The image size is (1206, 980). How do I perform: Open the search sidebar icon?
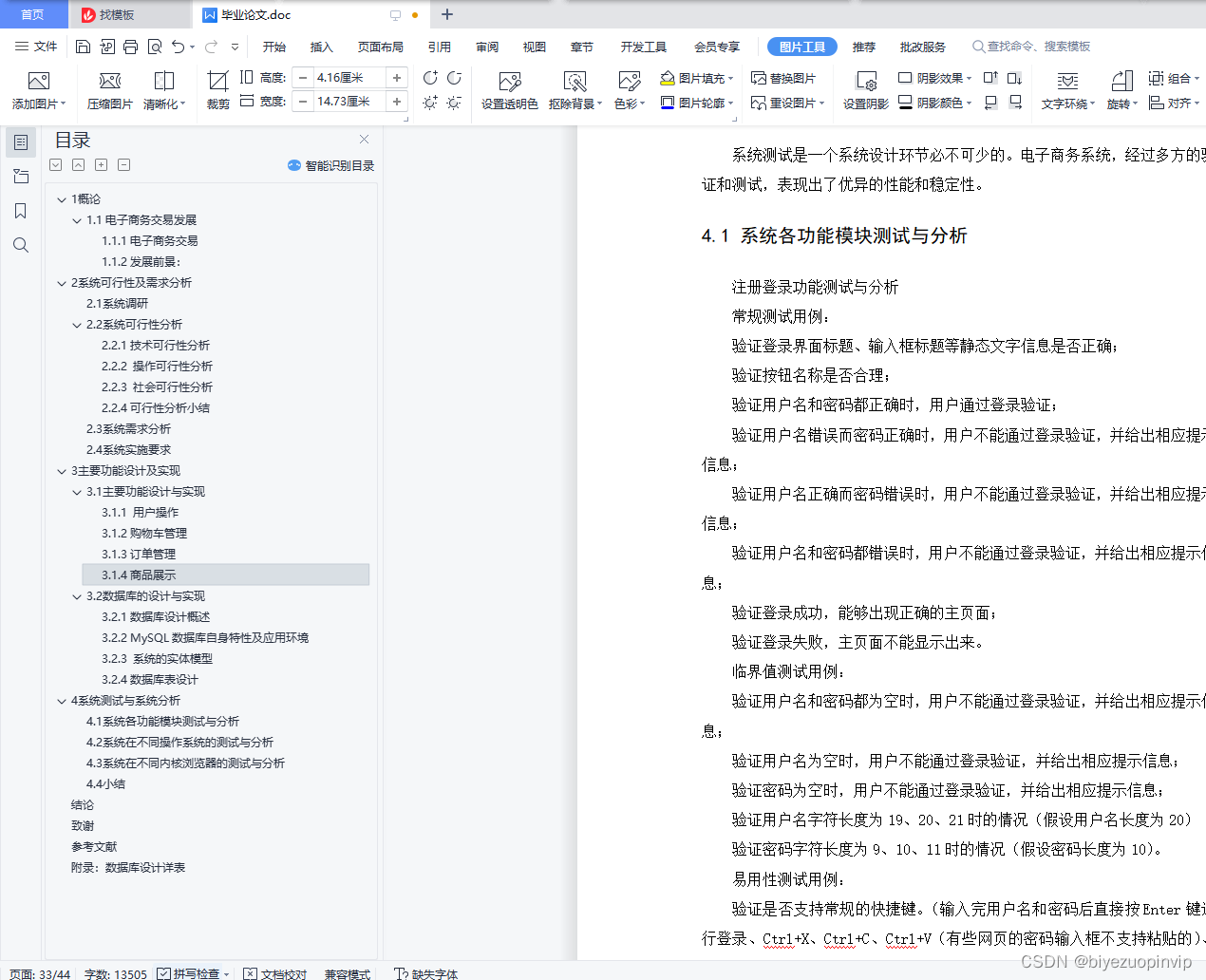21,245
